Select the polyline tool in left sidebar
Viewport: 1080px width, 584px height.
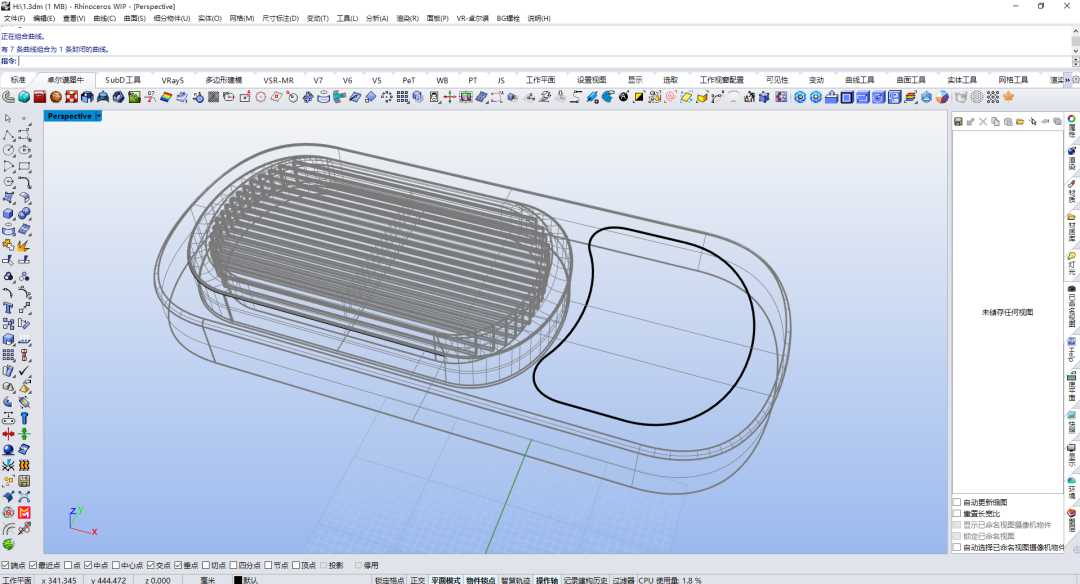[8, 135]
